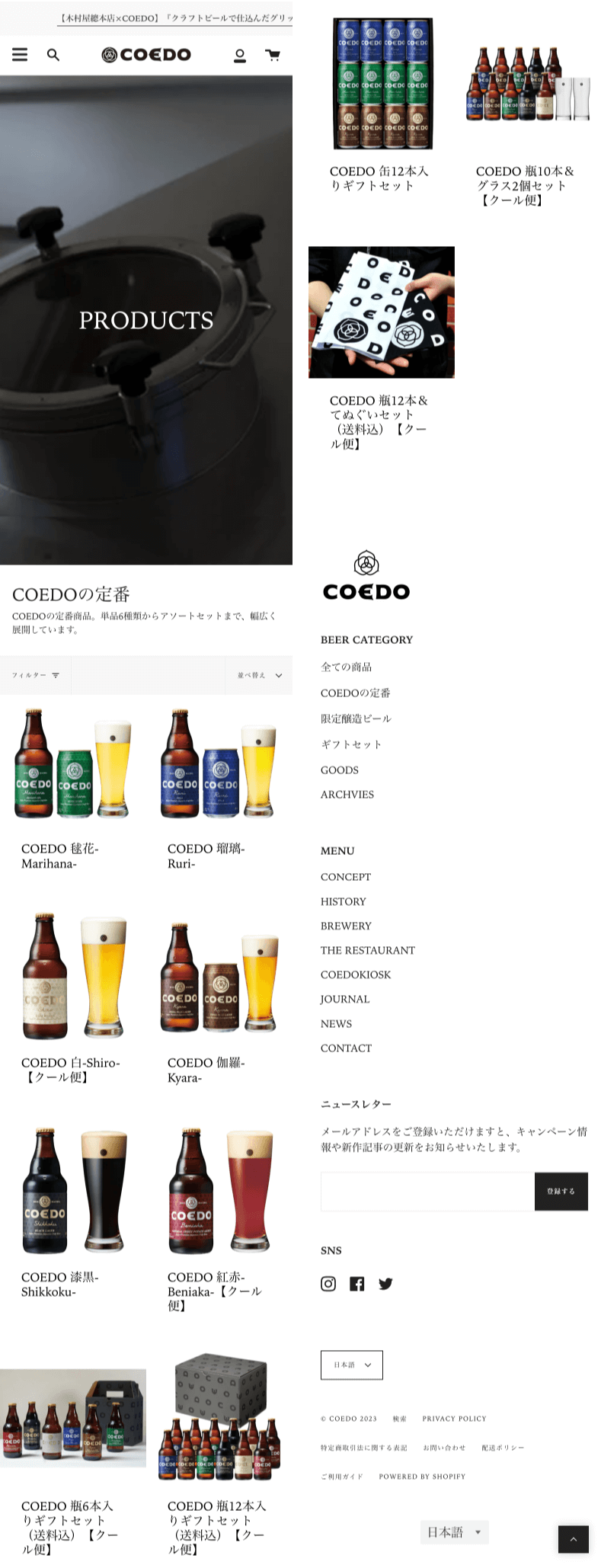
Task: Click the back-to-top arrow button
Action: coord(574,1539)
